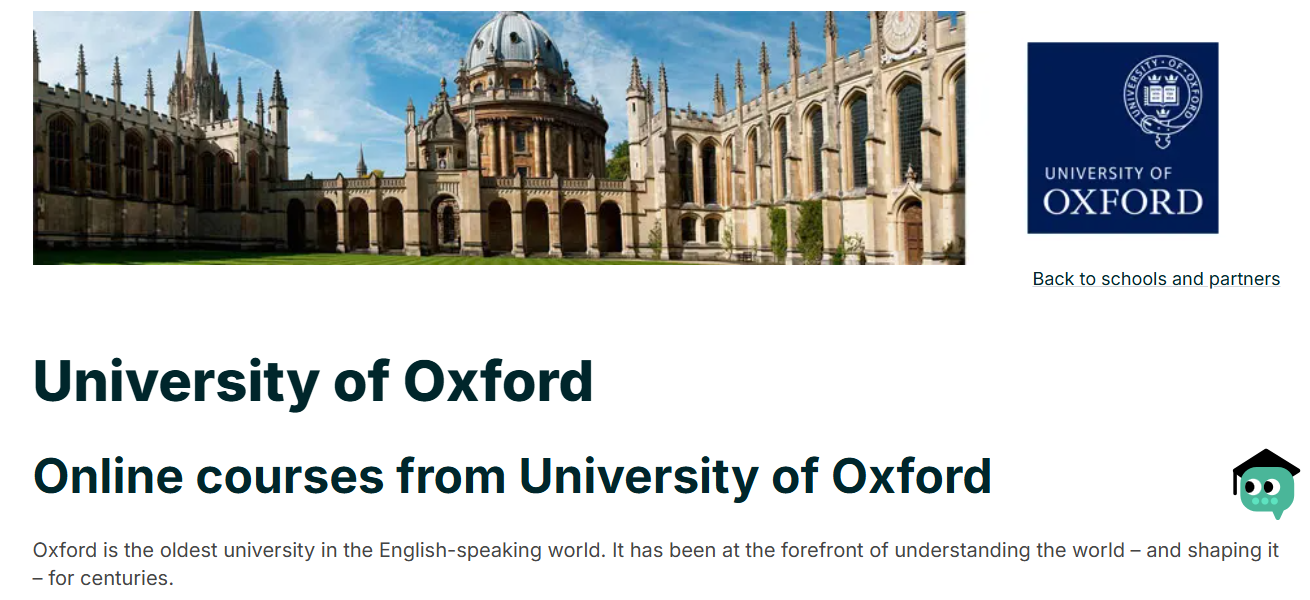Click the blue sky area of the banner
The height and width of the screenshot is (600, 1310).
point(330,60)
